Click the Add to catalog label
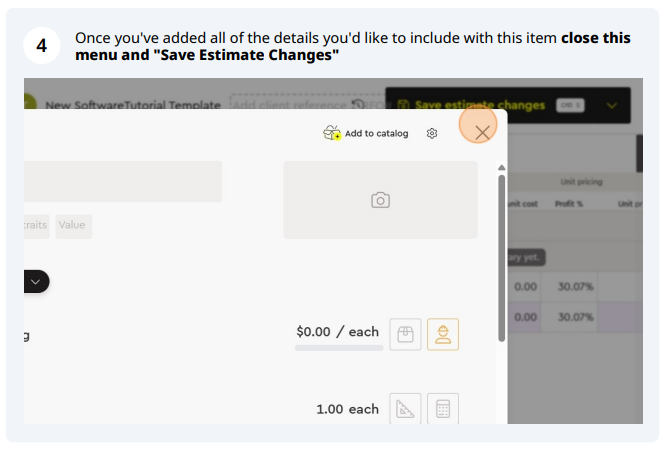Viewport: 672px width, 449px height. pyautogui.click(x=376, y=133)
